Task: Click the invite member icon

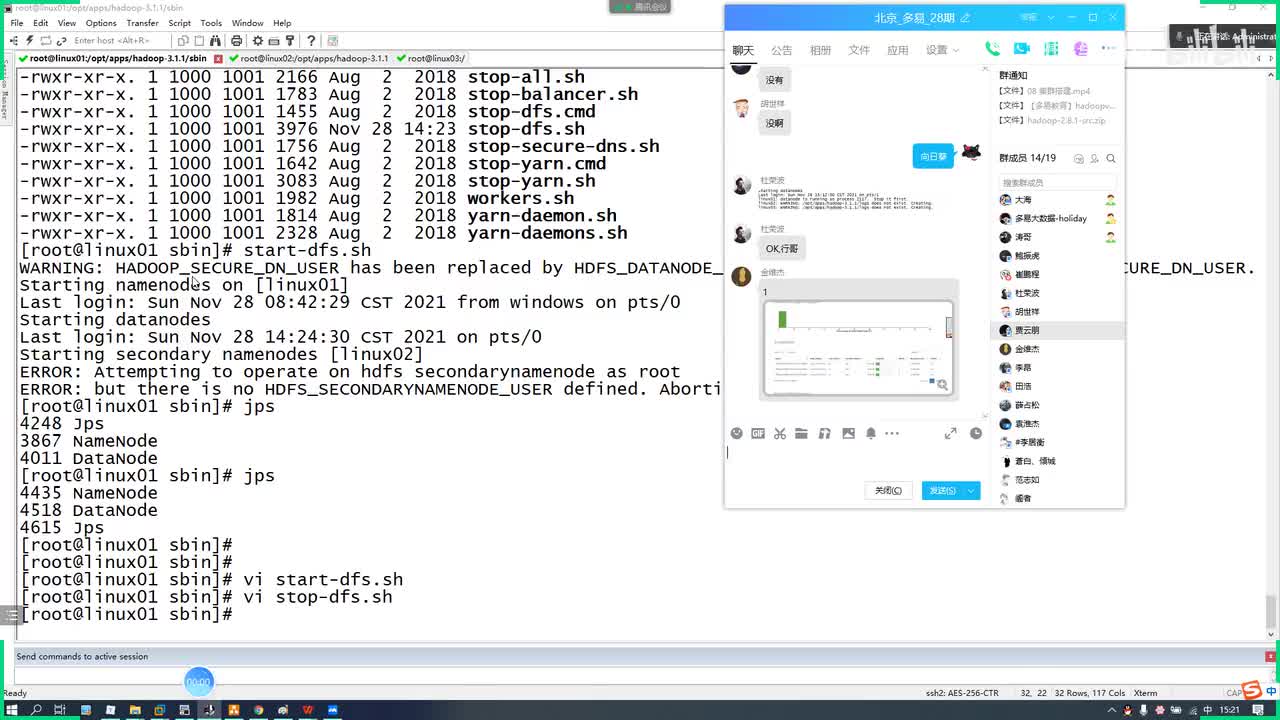Action: point(1094,158)
